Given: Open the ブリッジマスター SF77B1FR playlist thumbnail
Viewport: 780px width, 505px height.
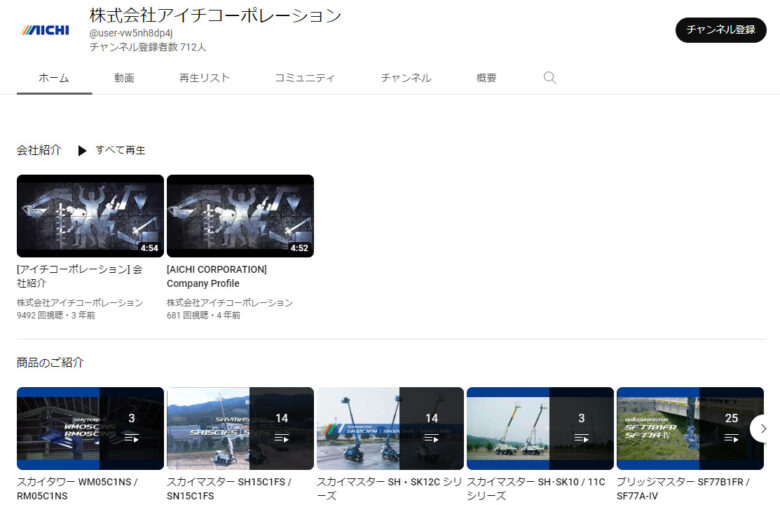Looking at the screenshot, I should pos(690,428).
